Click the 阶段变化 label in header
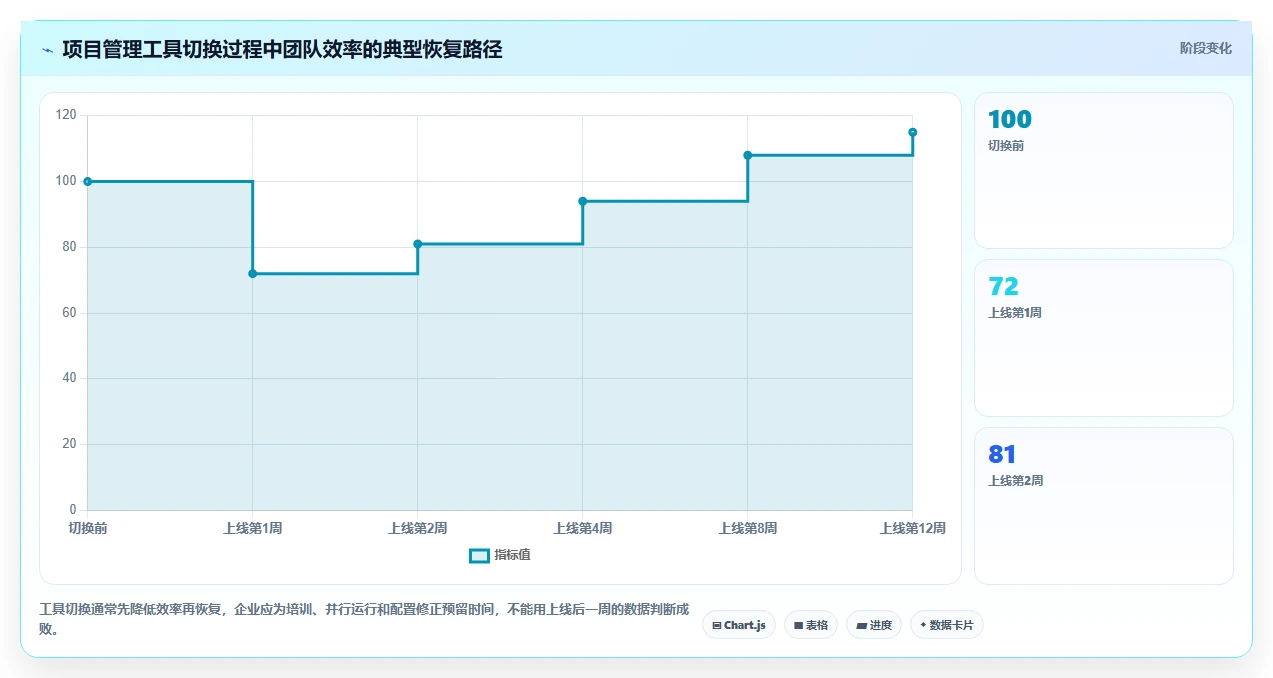 pyautogui.click(x=1206, y=48)
